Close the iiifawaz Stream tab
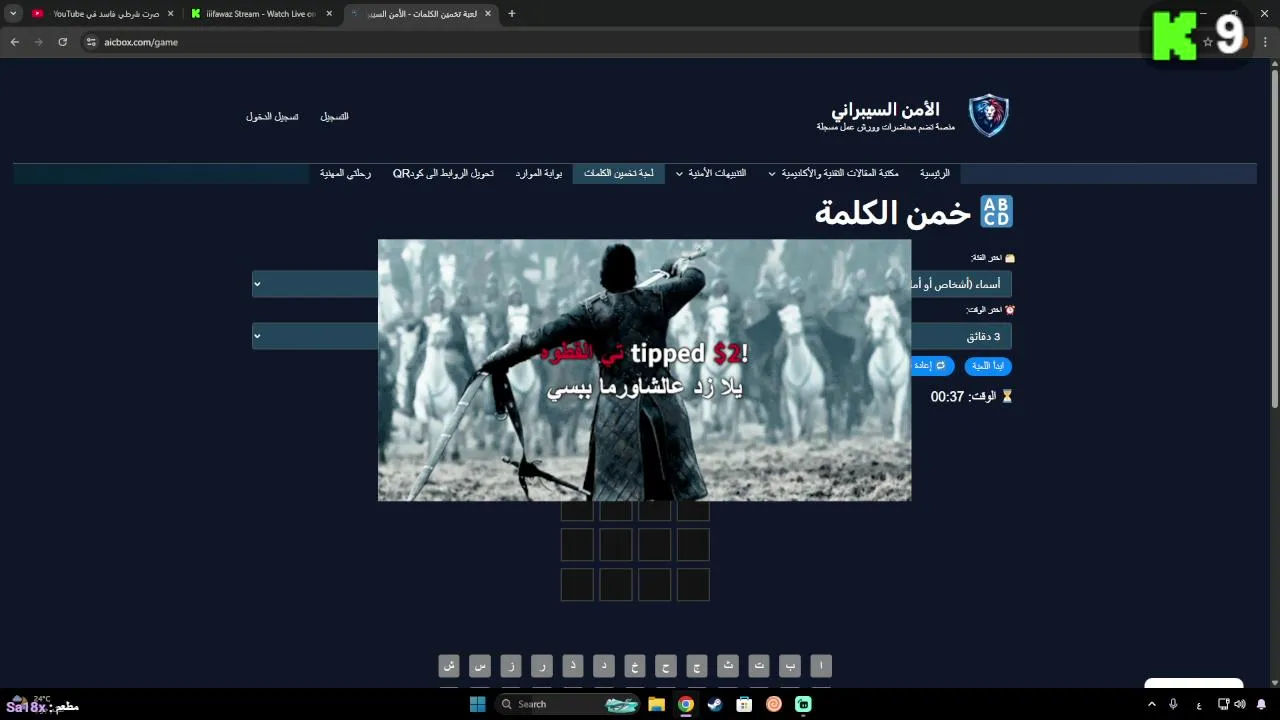 [x=329, y=14]
